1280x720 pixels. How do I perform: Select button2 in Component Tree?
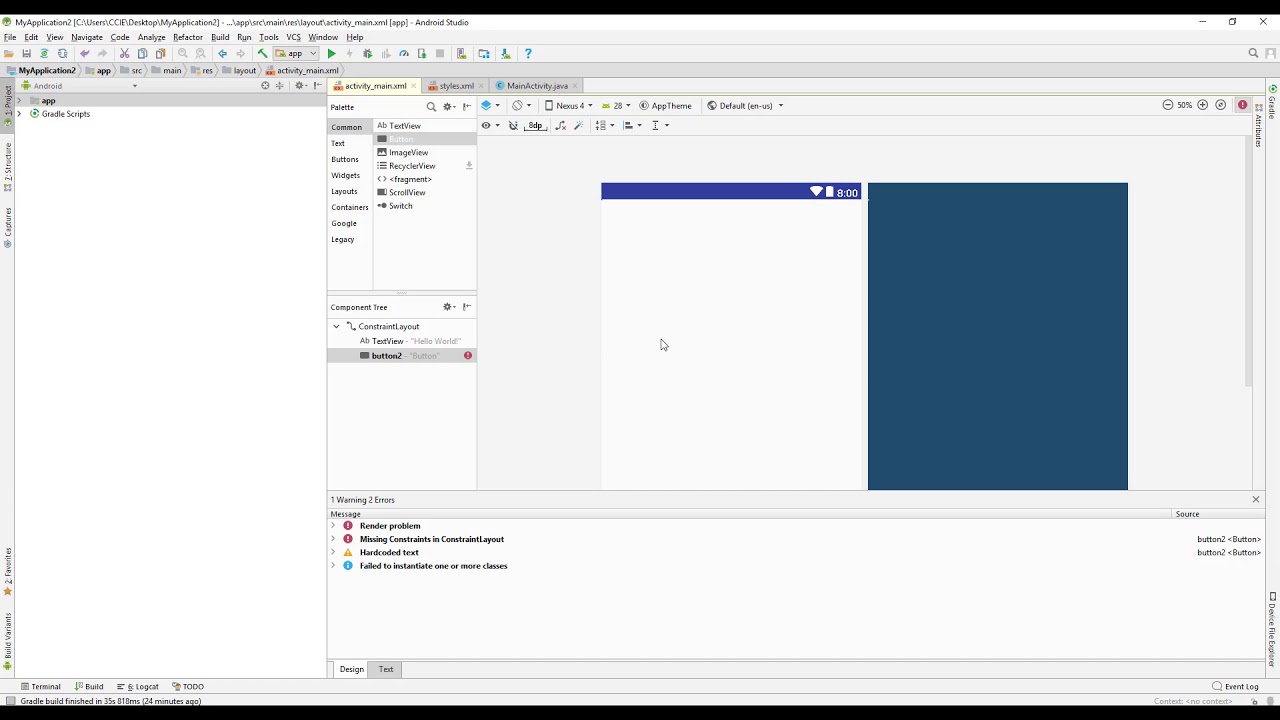[402, 356]
